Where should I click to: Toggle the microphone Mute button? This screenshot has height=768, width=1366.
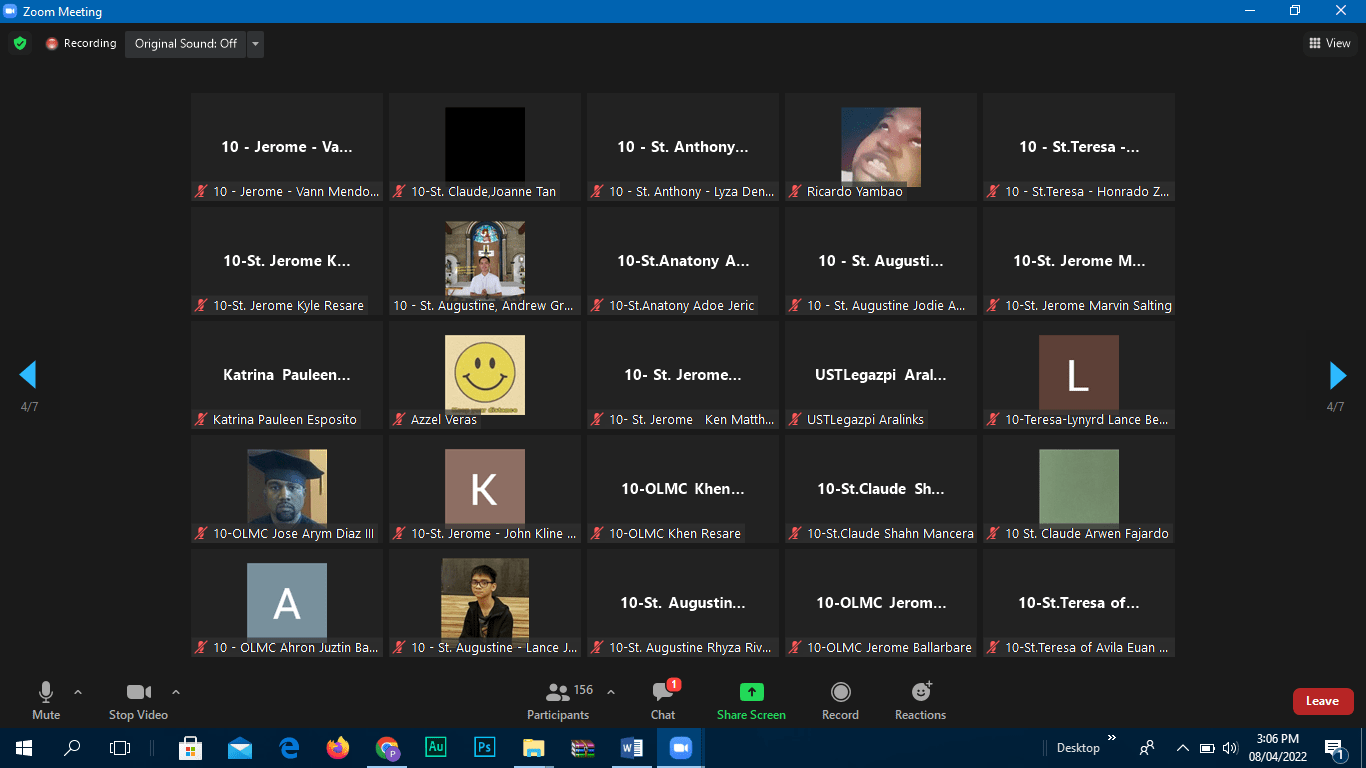(46, 699)
